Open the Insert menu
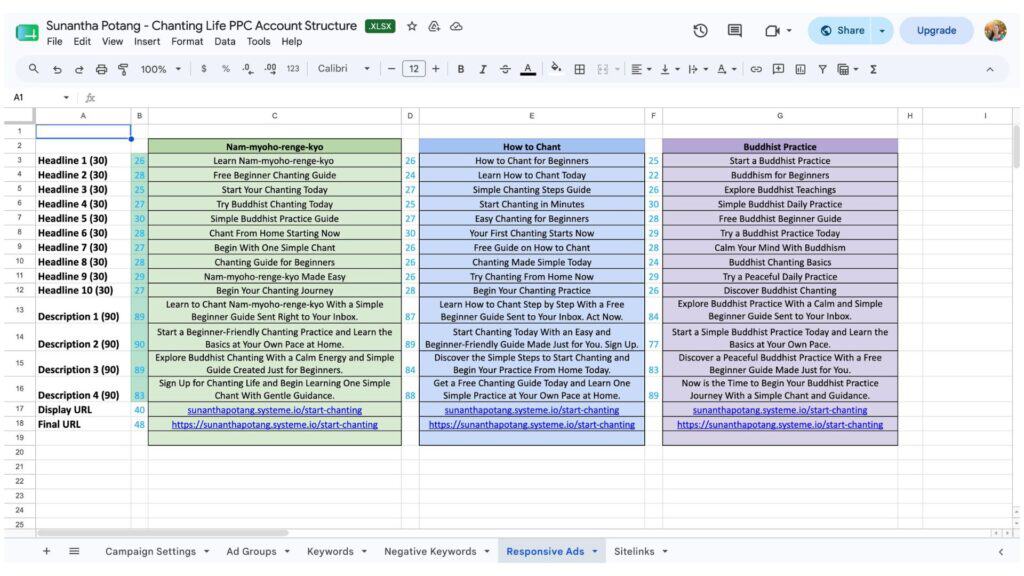 pyautogui.click(x=147, y=41)
